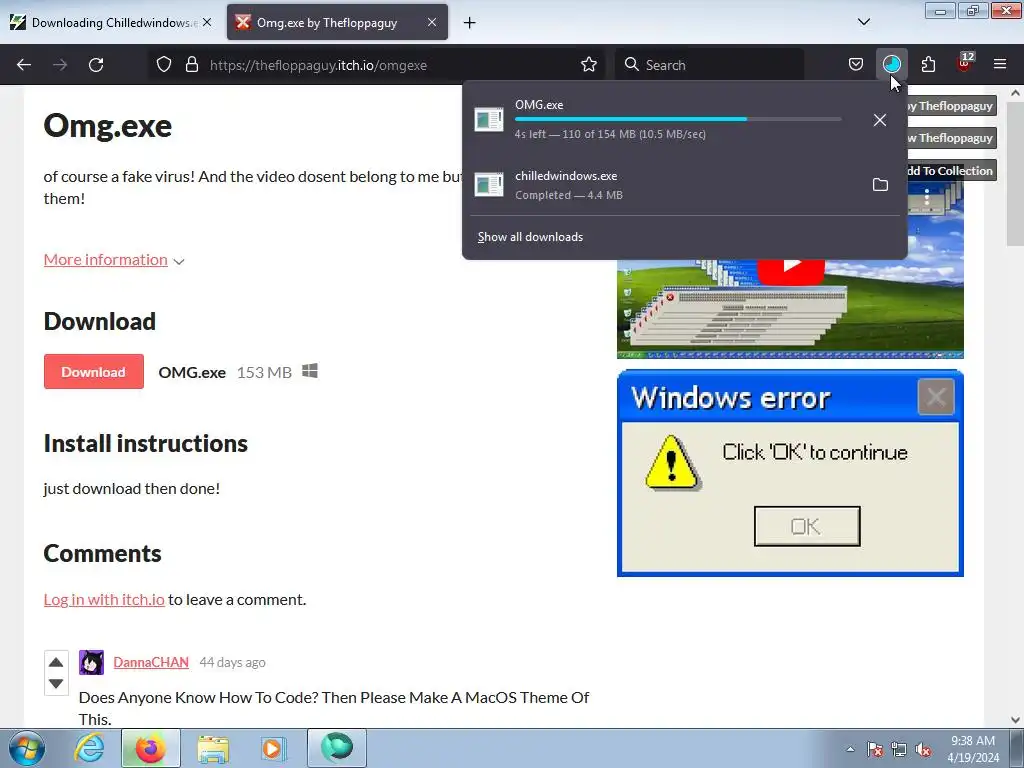The height and width of the screenshot is (768, 1024).
Task: Cancel the OMG.exe download
Action: 880,120
